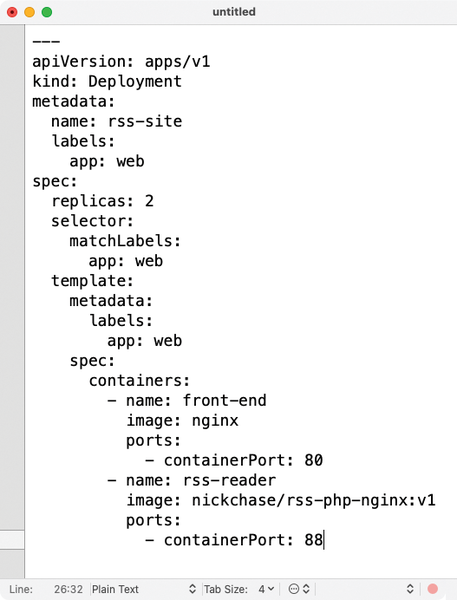Click on the nickchase/rss-php-nginx:v1 image text

tap(313, 500)
